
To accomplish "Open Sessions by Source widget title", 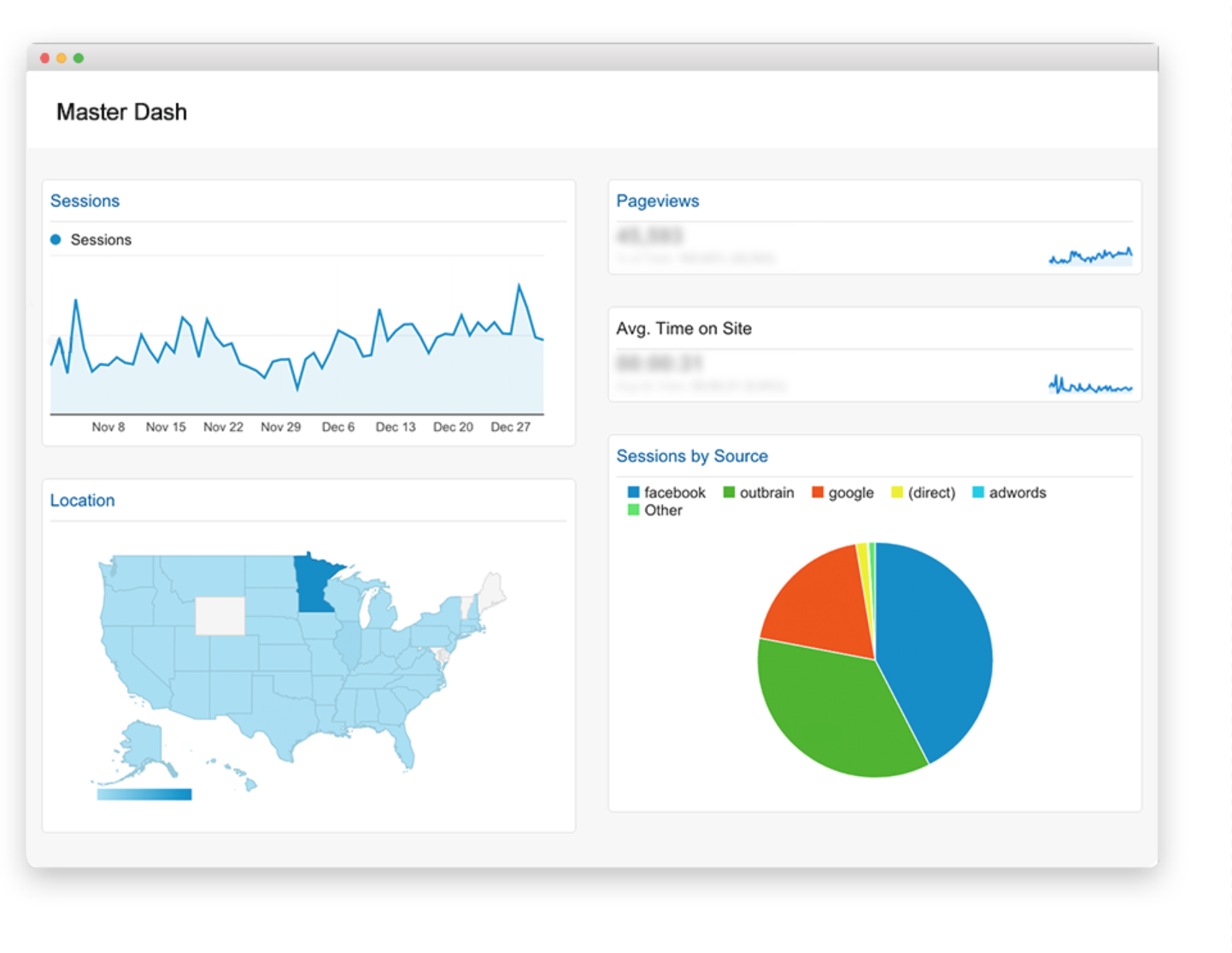I will (x=691, y=456).
